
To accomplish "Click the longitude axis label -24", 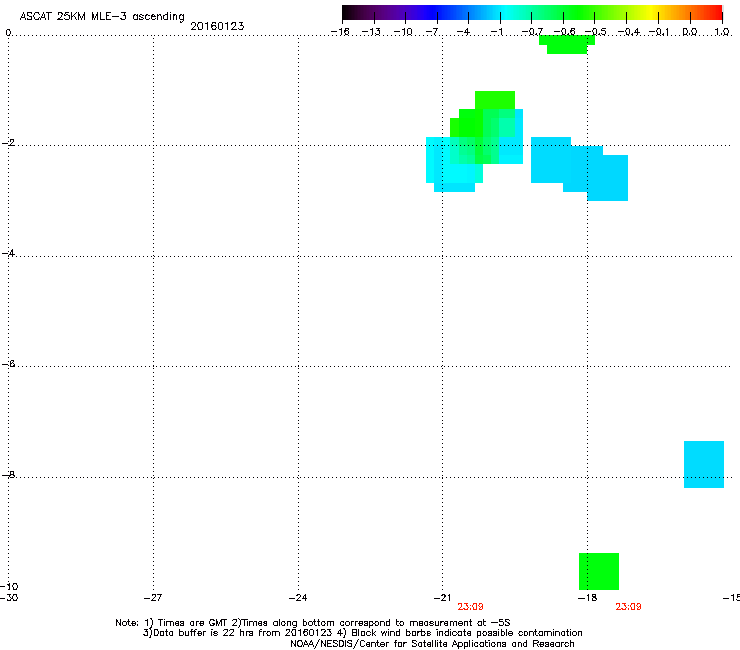I will click(x=298, y=598).
